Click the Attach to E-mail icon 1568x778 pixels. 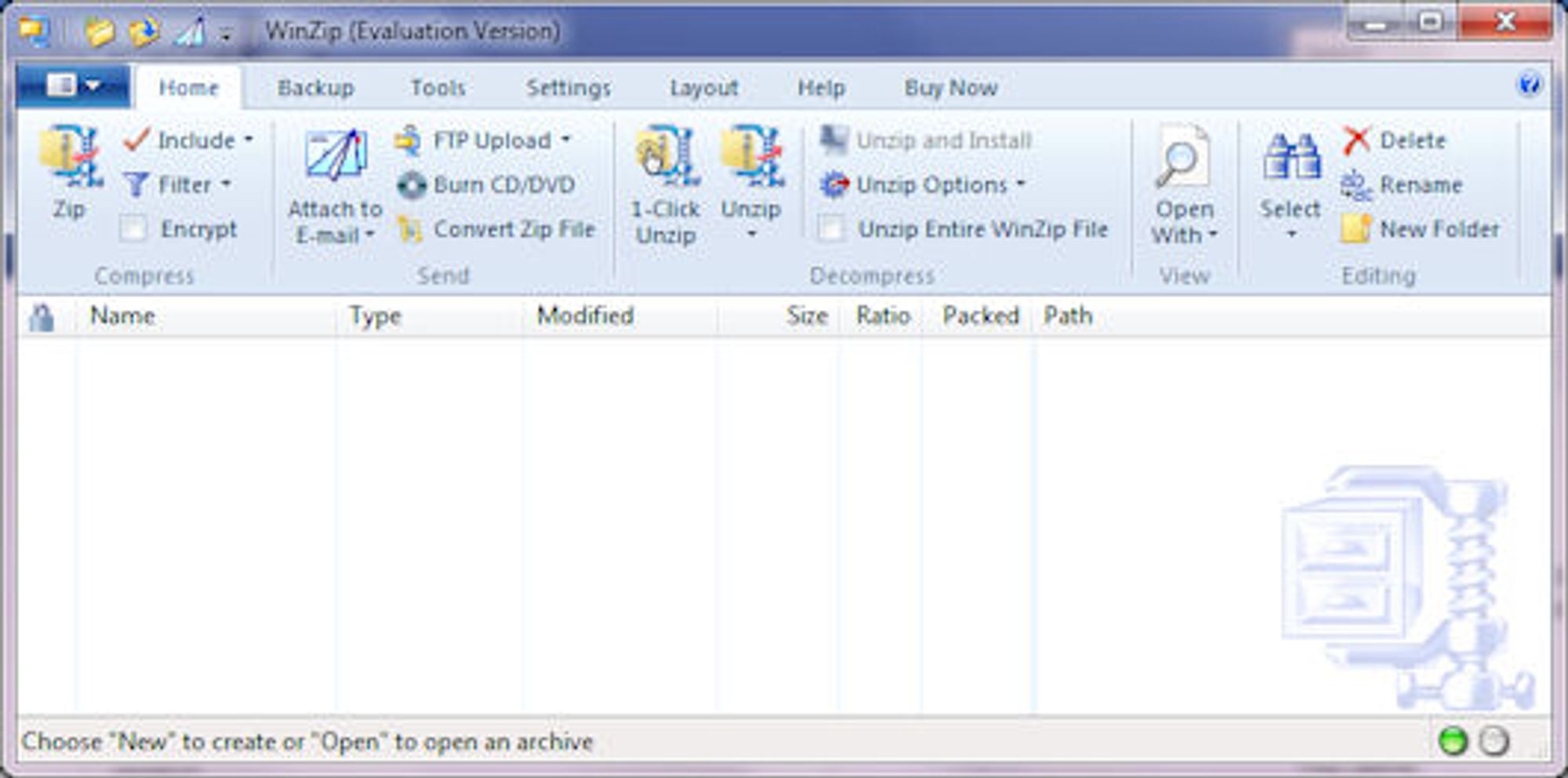tap(336, 155)
